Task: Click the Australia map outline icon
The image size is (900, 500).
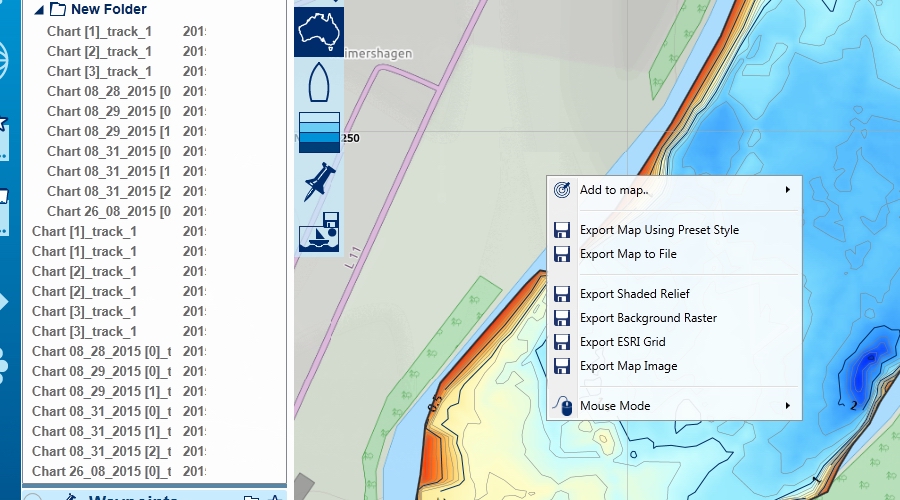Action: coord(319,31)
